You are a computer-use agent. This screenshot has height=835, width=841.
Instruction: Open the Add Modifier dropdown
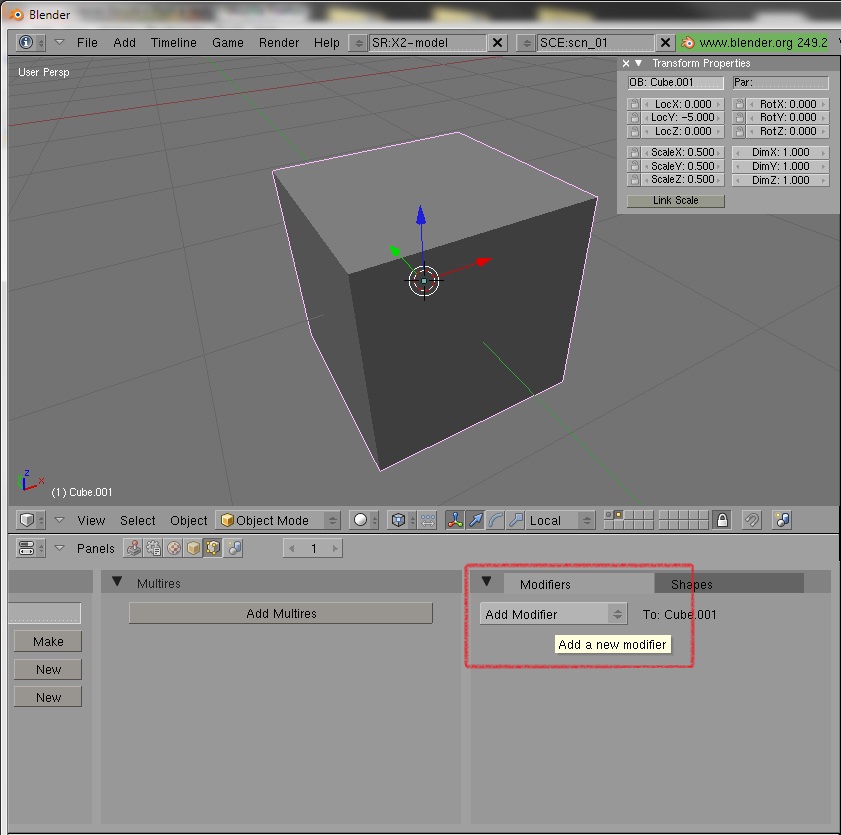[x=553, y=614]
